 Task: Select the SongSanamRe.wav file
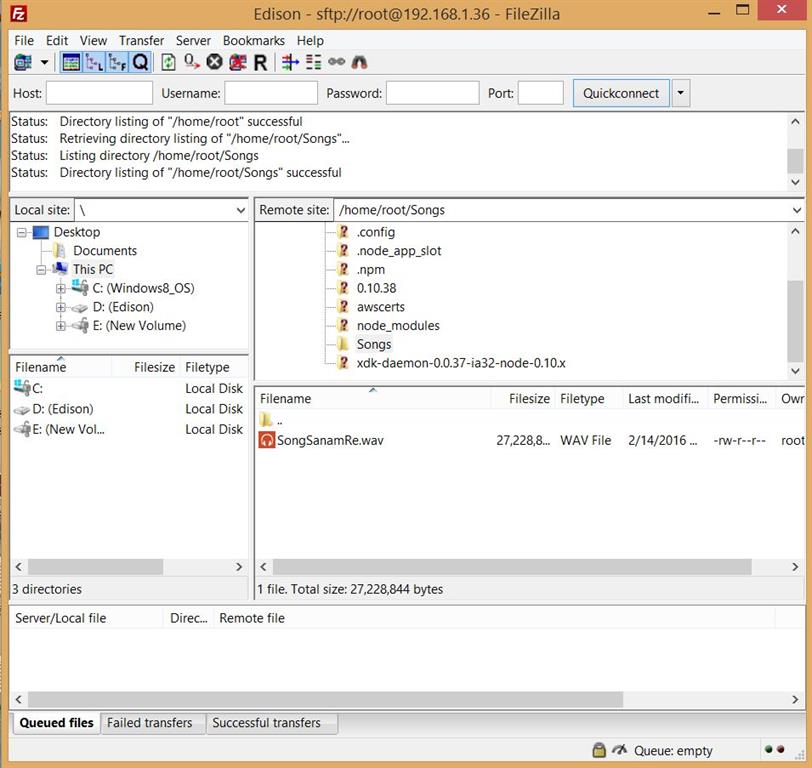[x=330, y=440]
